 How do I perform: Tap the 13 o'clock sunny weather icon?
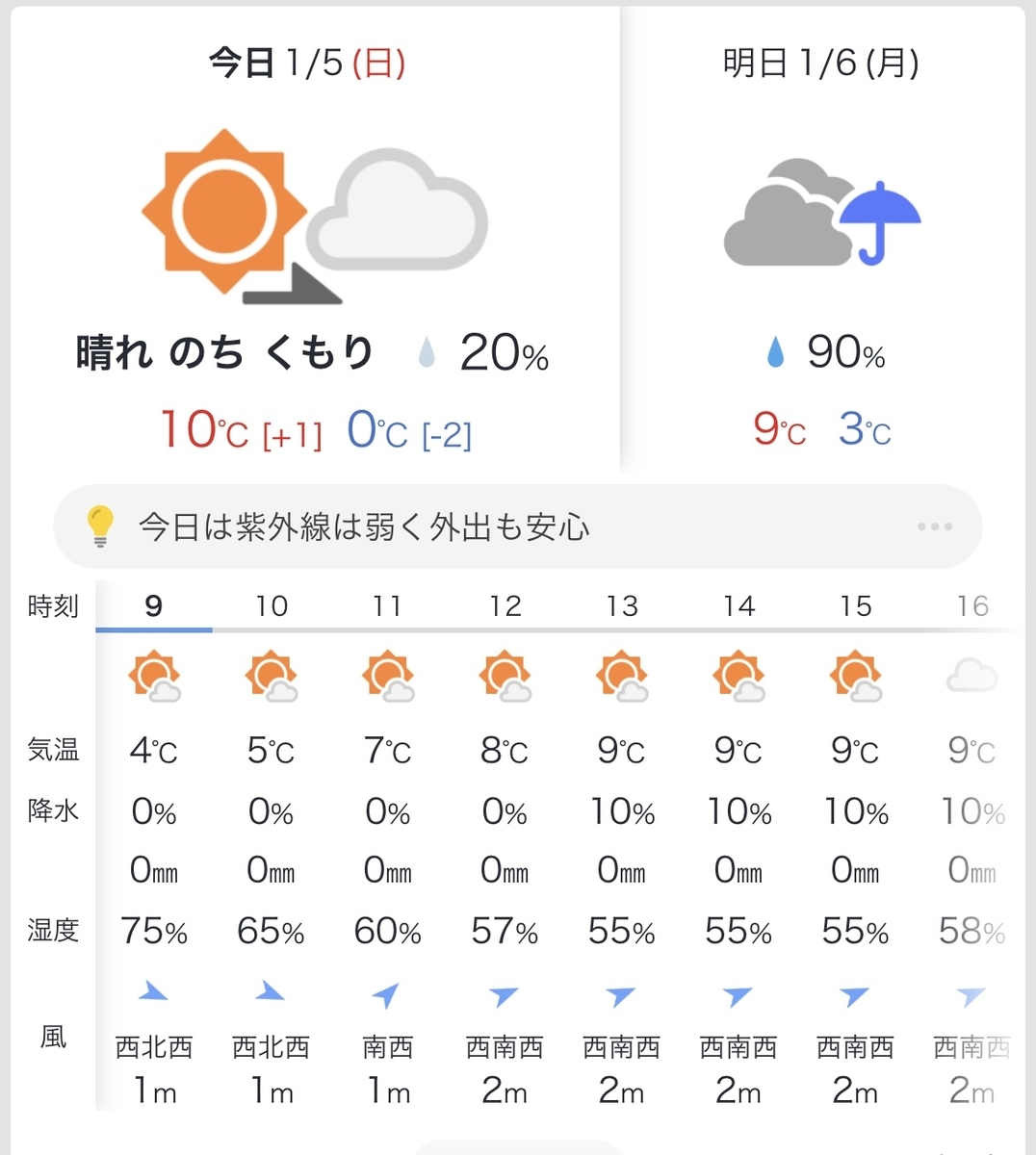pyautogui.click(x=622, y=677)
